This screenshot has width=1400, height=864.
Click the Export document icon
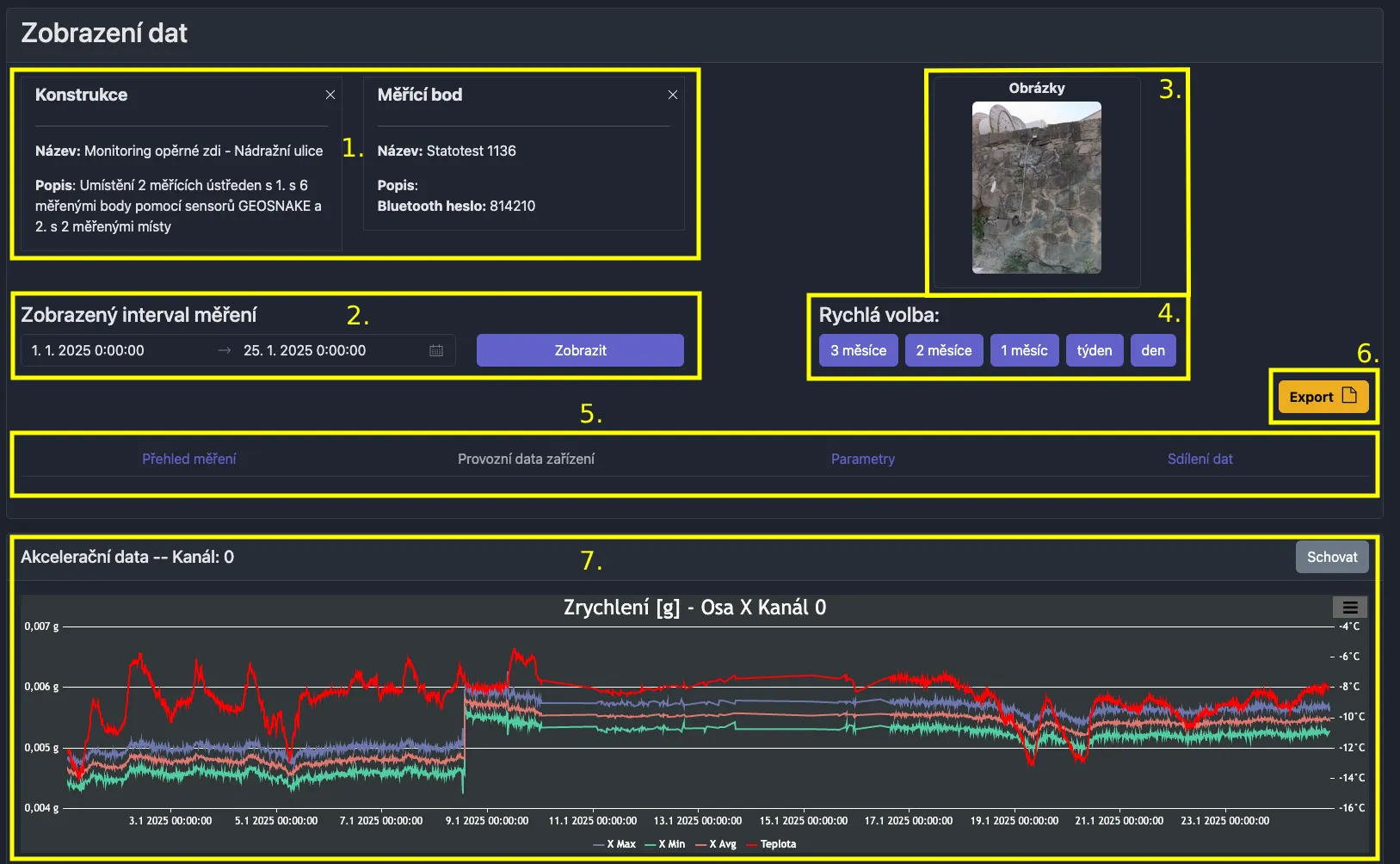[1349, 397]
